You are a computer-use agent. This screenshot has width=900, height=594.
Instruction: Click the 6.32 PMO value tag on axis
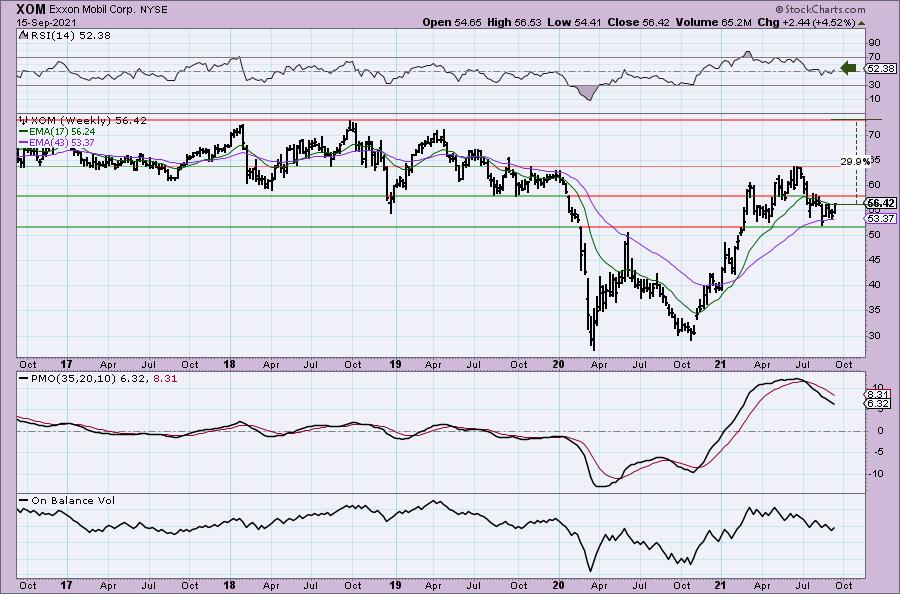click(x=878, y=404)
